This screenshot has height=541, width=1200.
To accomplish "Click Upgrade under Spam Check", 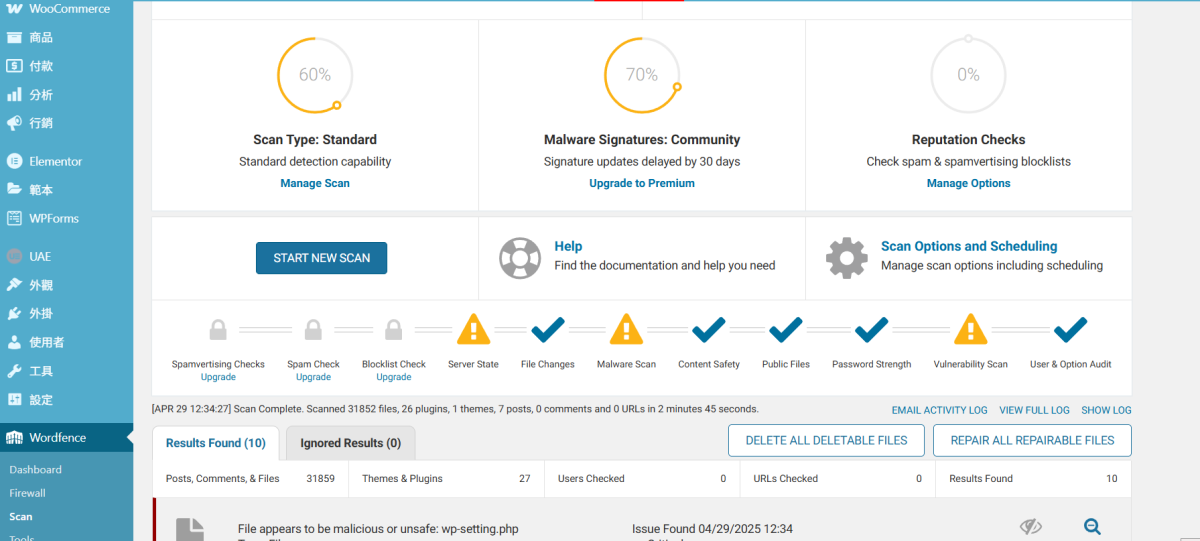I will (313, 377).
